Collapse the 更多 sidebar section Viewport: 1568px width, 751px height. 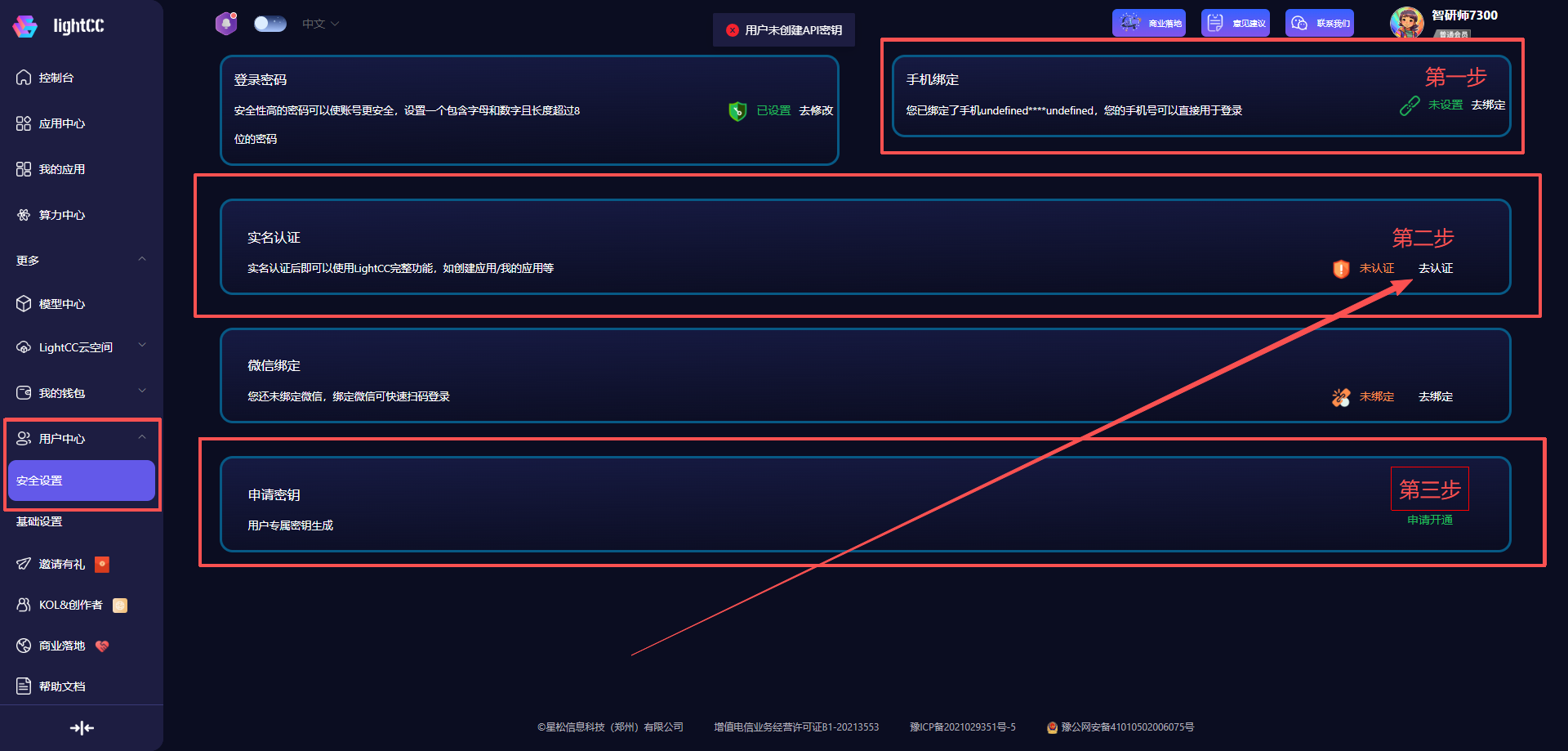142,260
